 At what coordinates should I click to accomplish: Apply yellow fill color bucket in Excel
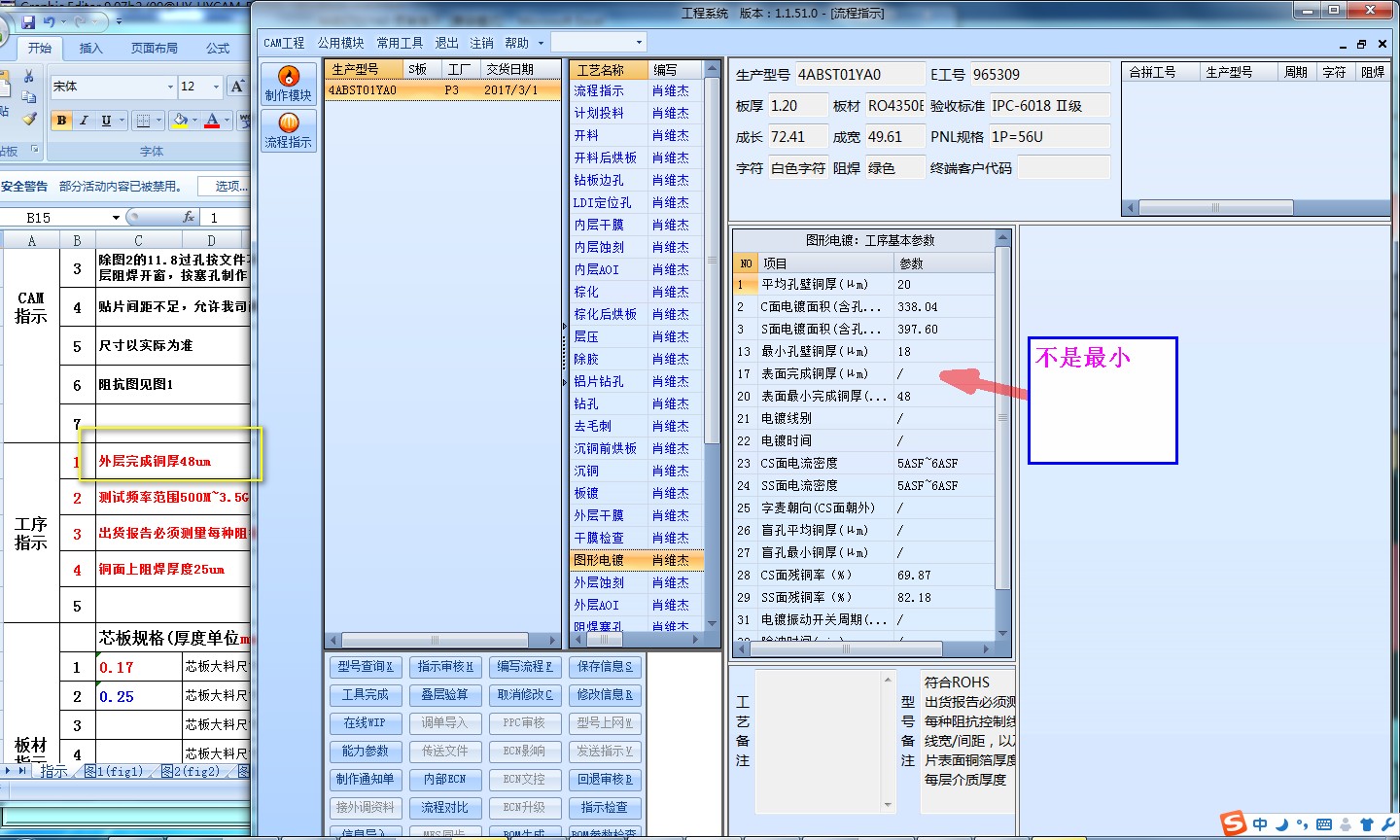[x=179, y=121]
